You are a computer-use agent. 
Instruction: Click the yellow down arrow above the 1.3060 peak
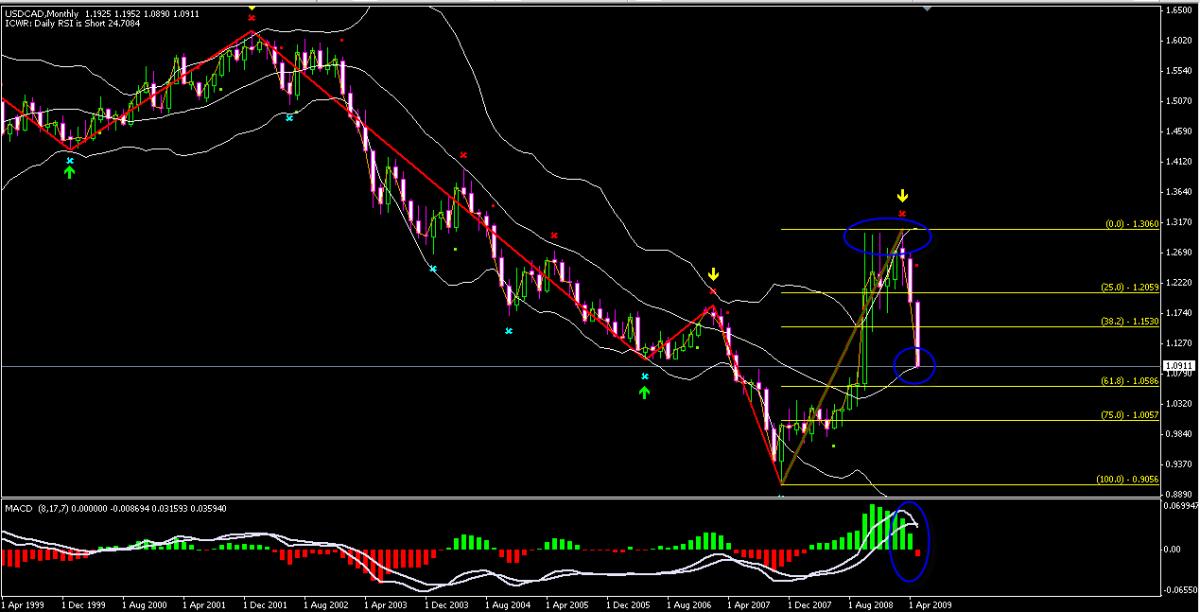click(x=902, y=196)
